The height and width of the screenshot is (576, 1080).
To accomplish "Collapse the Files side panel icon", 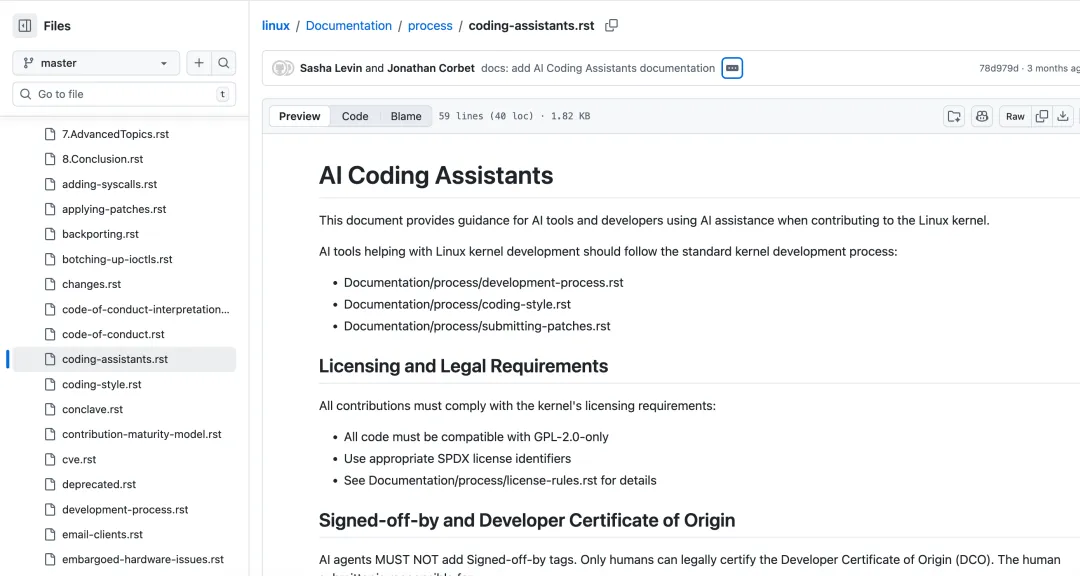I will click(25, 26).
